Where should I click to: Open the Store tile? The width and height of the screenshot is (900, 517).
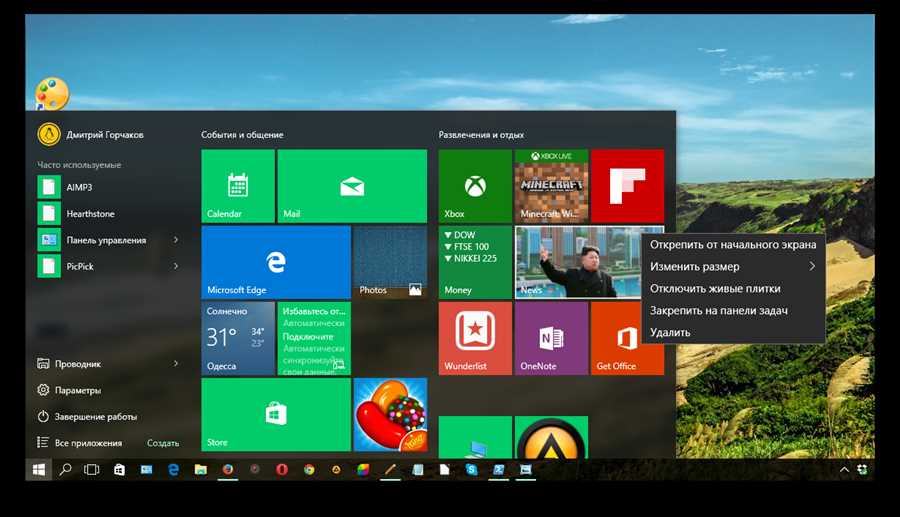pos(276,414)
